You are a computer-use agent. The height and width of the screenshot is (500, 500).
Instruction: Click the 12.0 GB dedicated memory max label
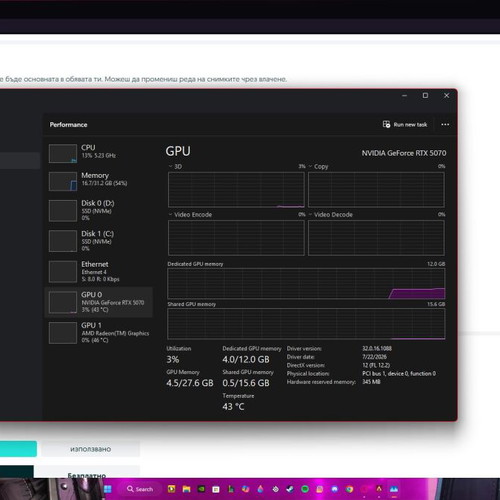(x=436, y=264)
